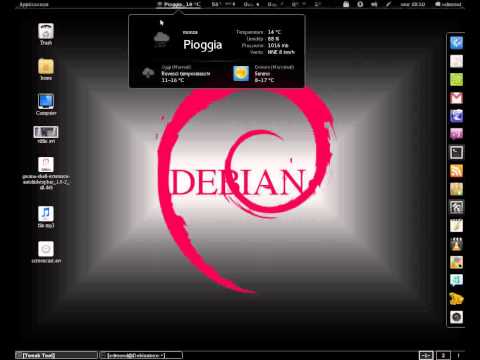This screenshot has width=480, height=360.
Task: Launch the yellow gold icon in dock
Action: tap(456, 299)
